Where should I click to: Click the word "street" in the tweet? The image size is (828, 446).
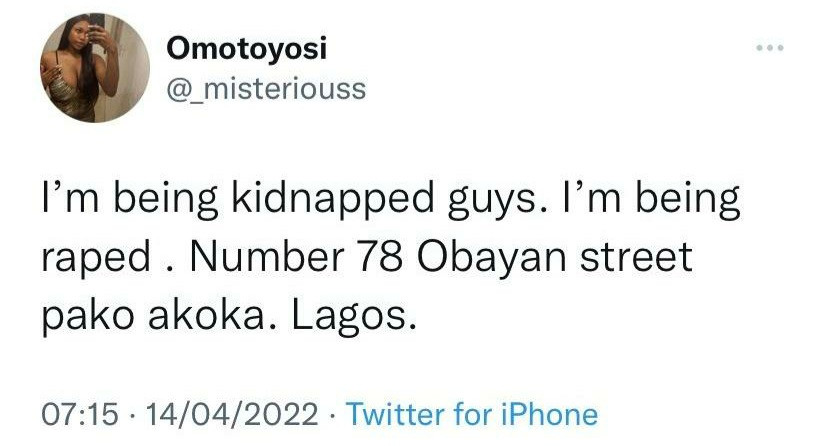coord(640,260)
